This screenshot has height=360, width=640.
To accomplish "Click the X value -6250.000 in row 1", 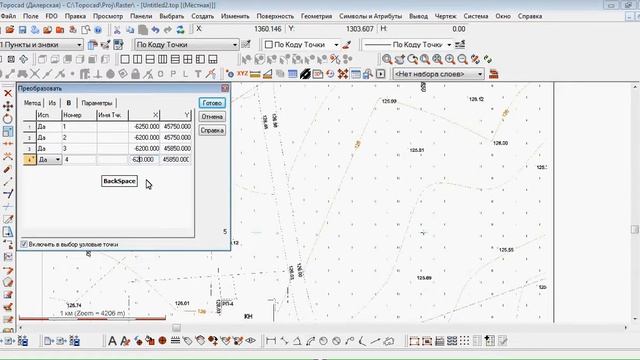I will click(144, 127).
